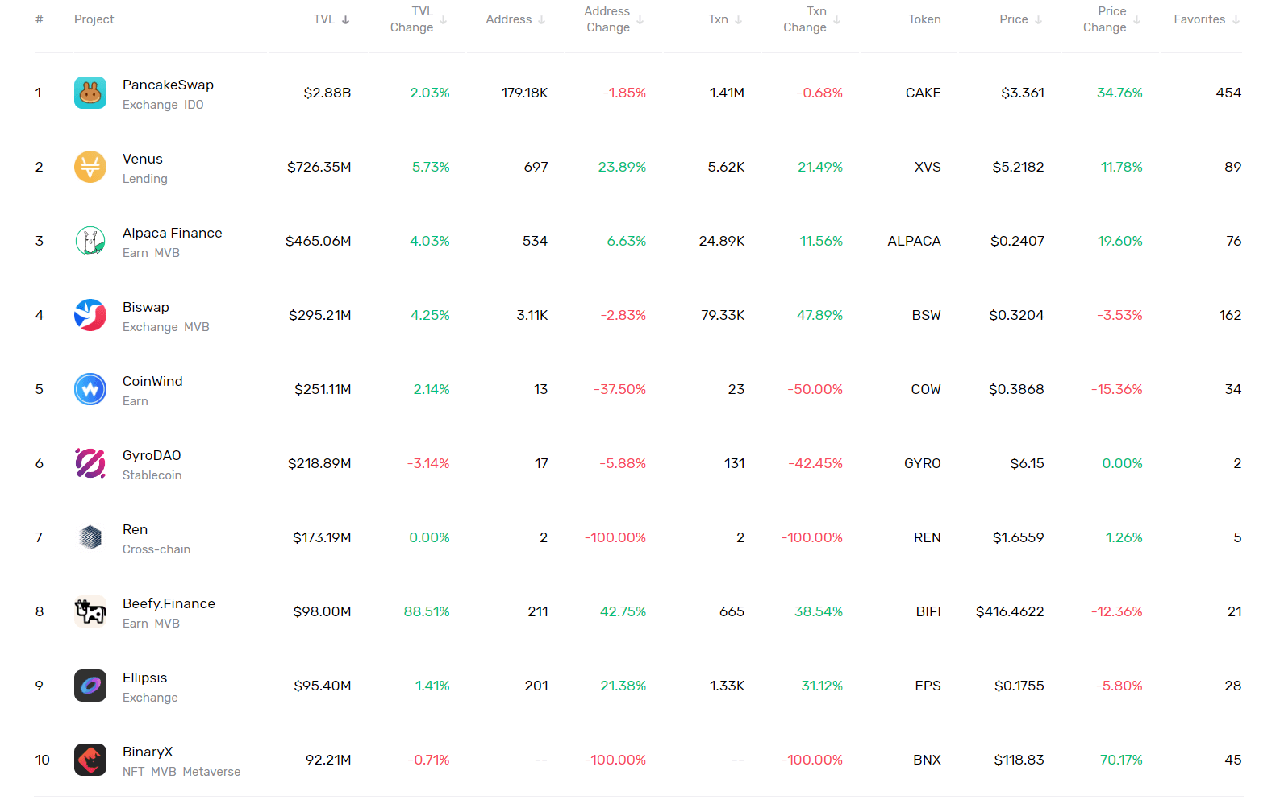Click the CoinWind logo icon
This screenshot has height=804, width=1280.
point(90,389)
